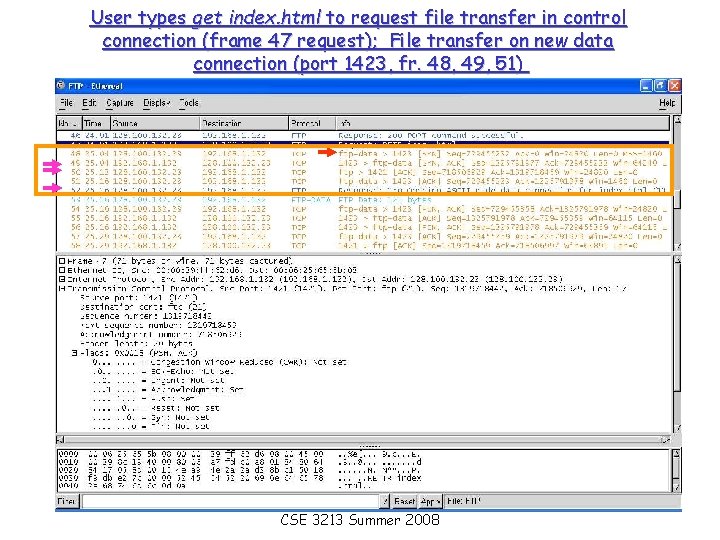Open the Edit menu
Viewport: 720px width, 540px height.
coord(89,103)
